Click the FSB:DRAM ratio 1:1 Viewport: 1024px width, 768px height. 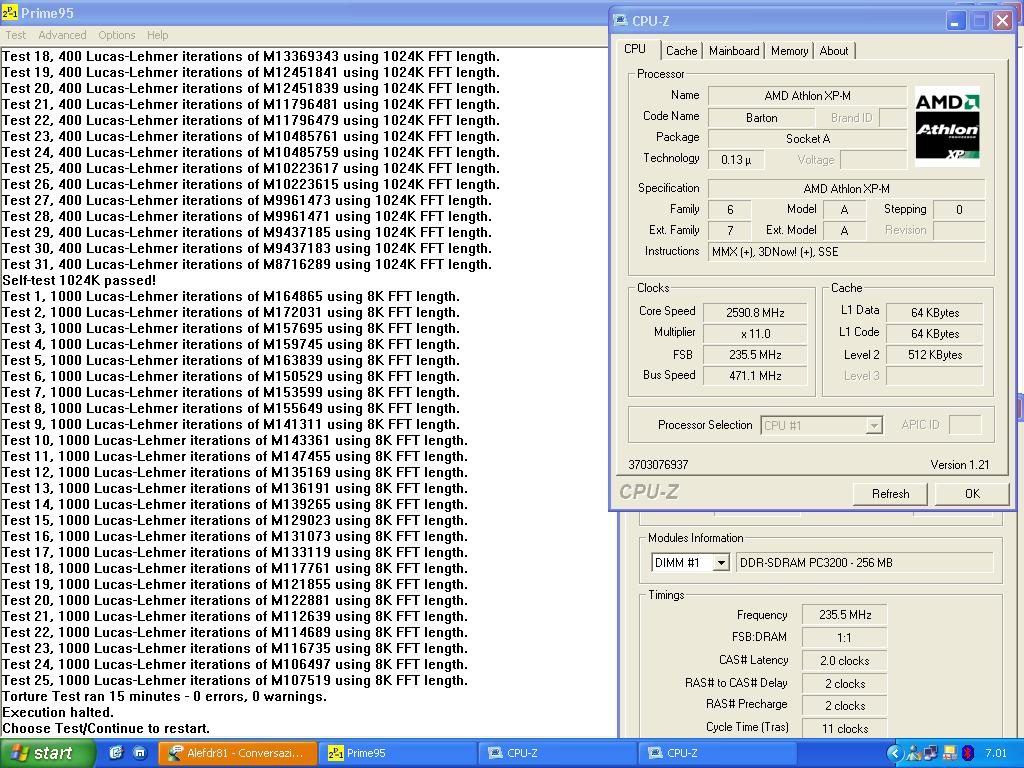point(844,638)
